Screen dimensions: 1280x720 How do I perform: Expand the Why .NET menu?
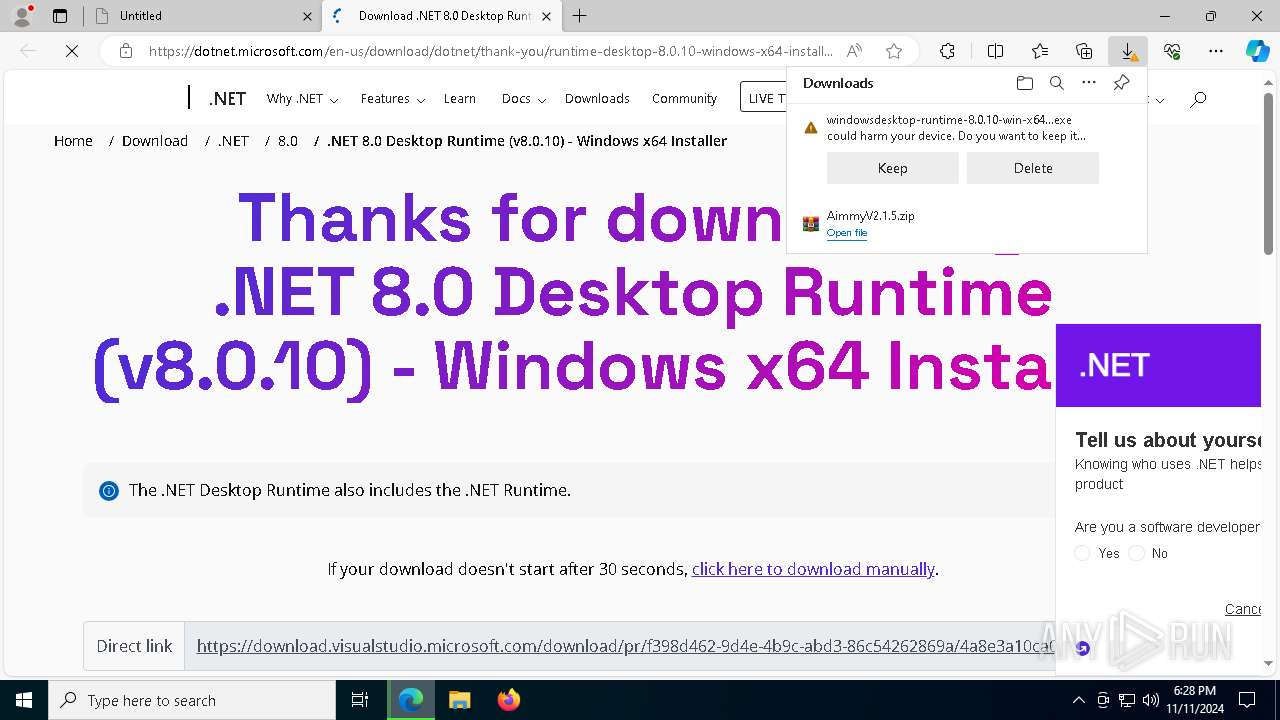coord(302,98)
